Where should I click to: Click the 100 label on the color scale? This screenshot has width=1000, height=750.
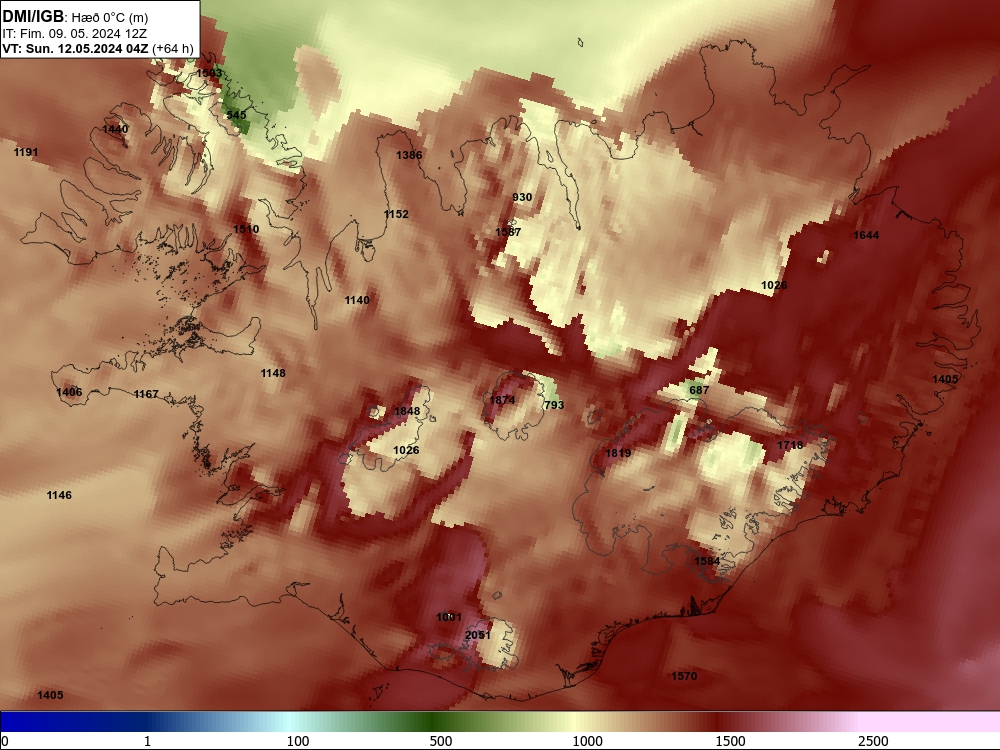click(298, 741)
